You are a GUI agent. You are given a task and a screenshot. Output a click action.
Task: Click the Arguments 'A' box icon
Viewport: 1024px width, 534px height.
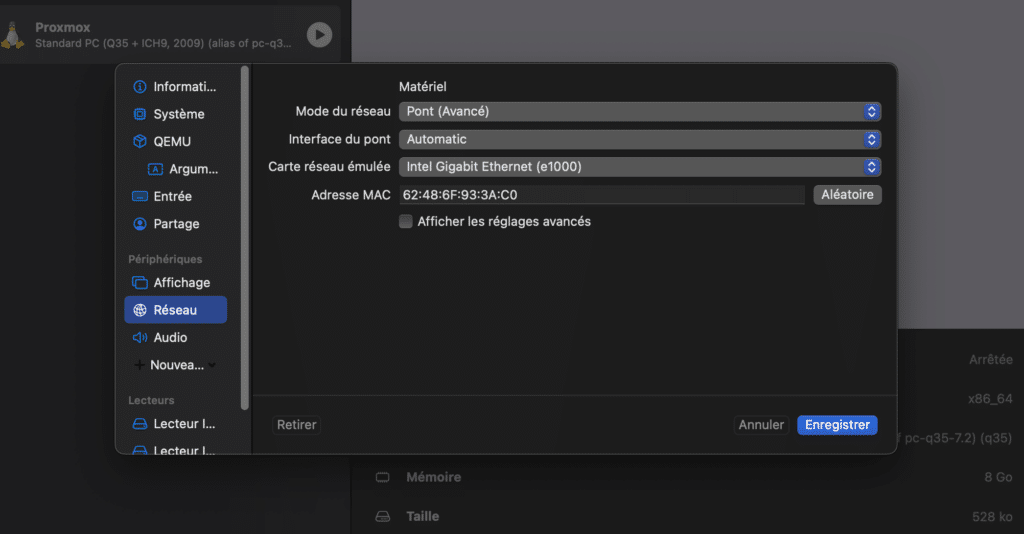click(x=155, y=169)
